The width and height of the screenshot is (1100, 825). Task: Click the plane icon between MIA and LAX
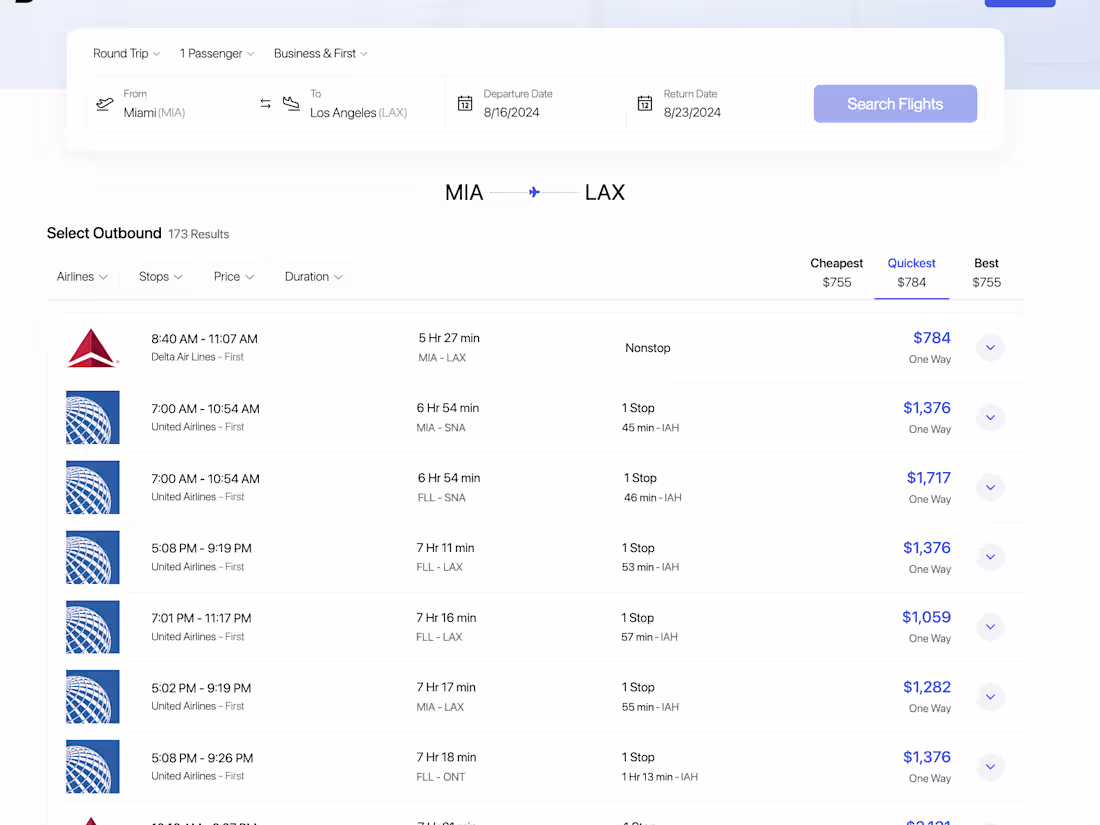pos(535,191)
